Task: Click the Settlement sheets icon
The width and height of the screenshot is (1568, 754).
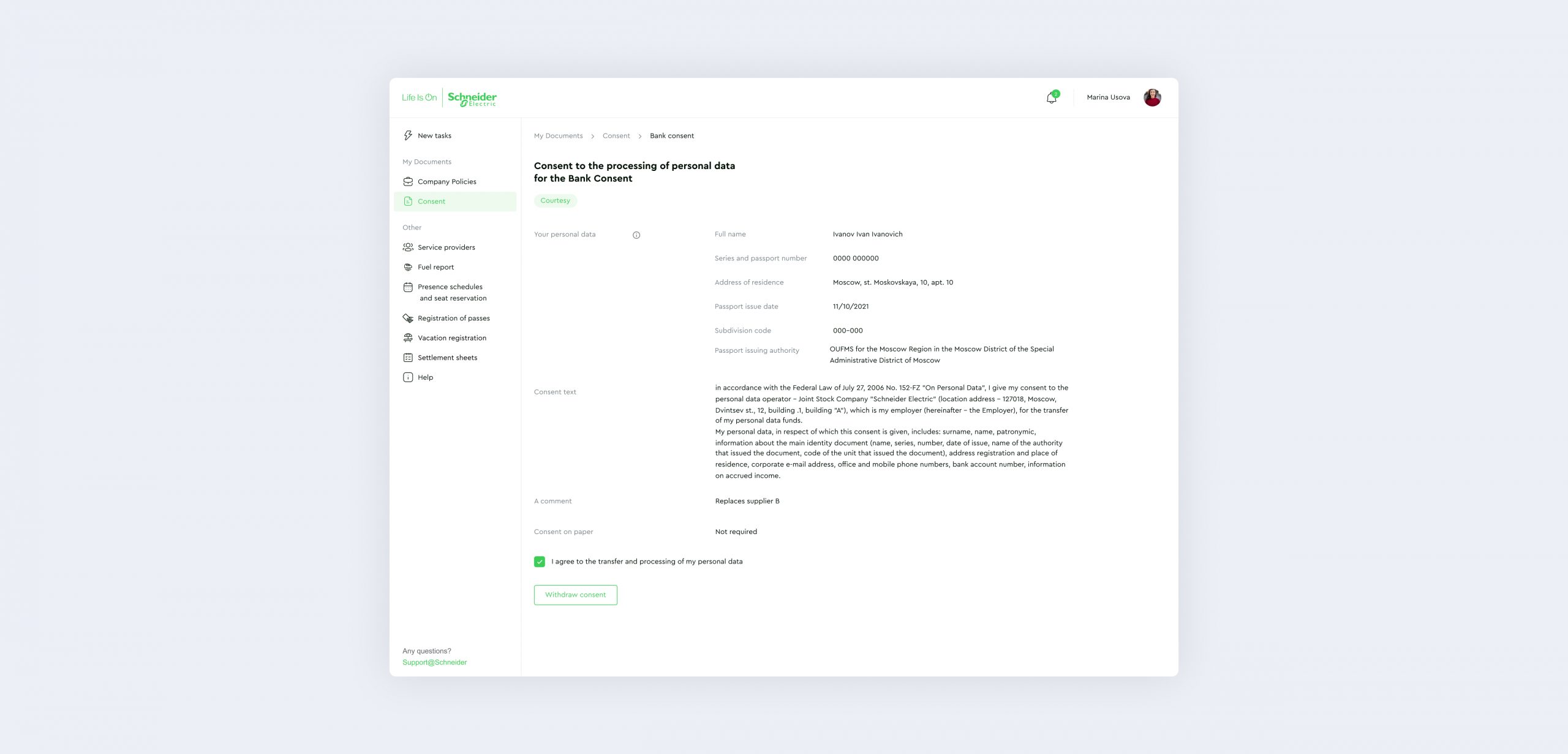Action: click(408, 358)
